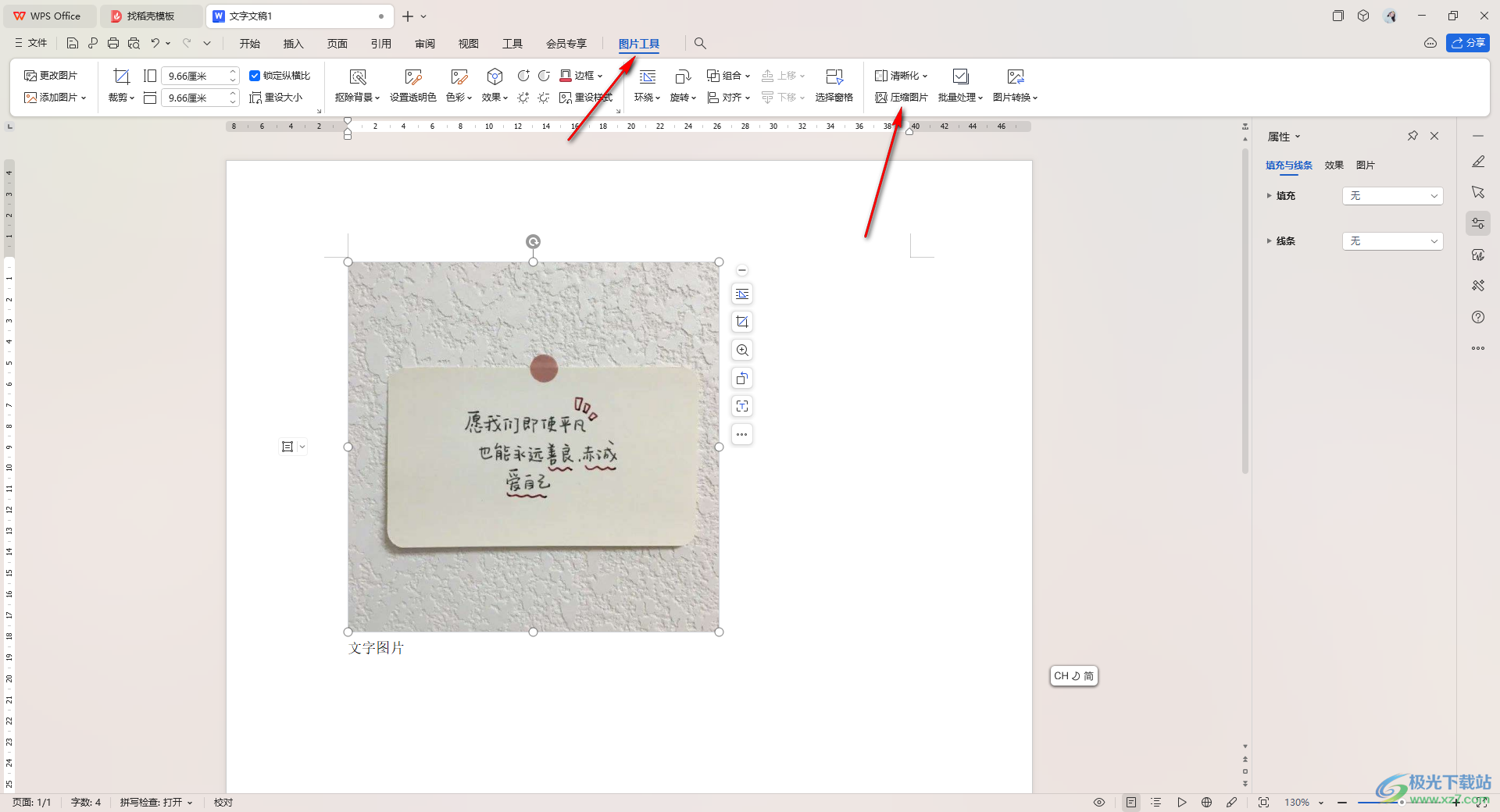The image size is (1500, 812).
Task: Click spell check (拼写检查: 打开) status
Action: 155,802
